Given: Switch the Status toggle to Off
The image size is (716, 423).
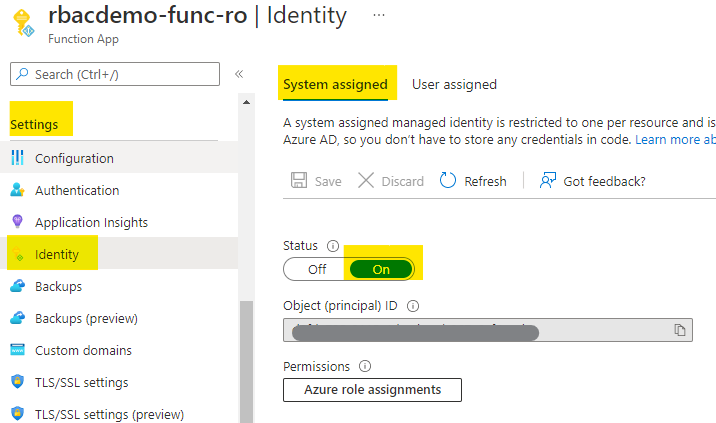Looking at the screenshot, I should 316,269.
